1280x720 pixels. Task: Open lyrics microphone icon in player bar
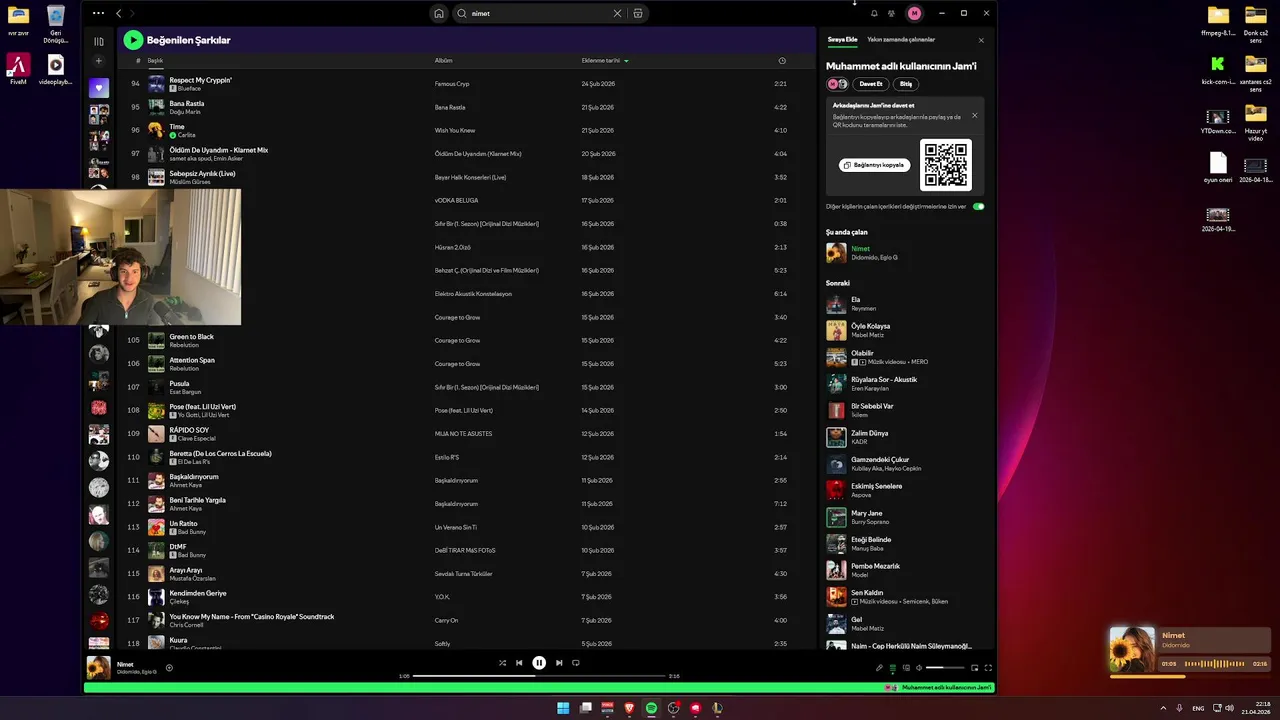[879, 668]
